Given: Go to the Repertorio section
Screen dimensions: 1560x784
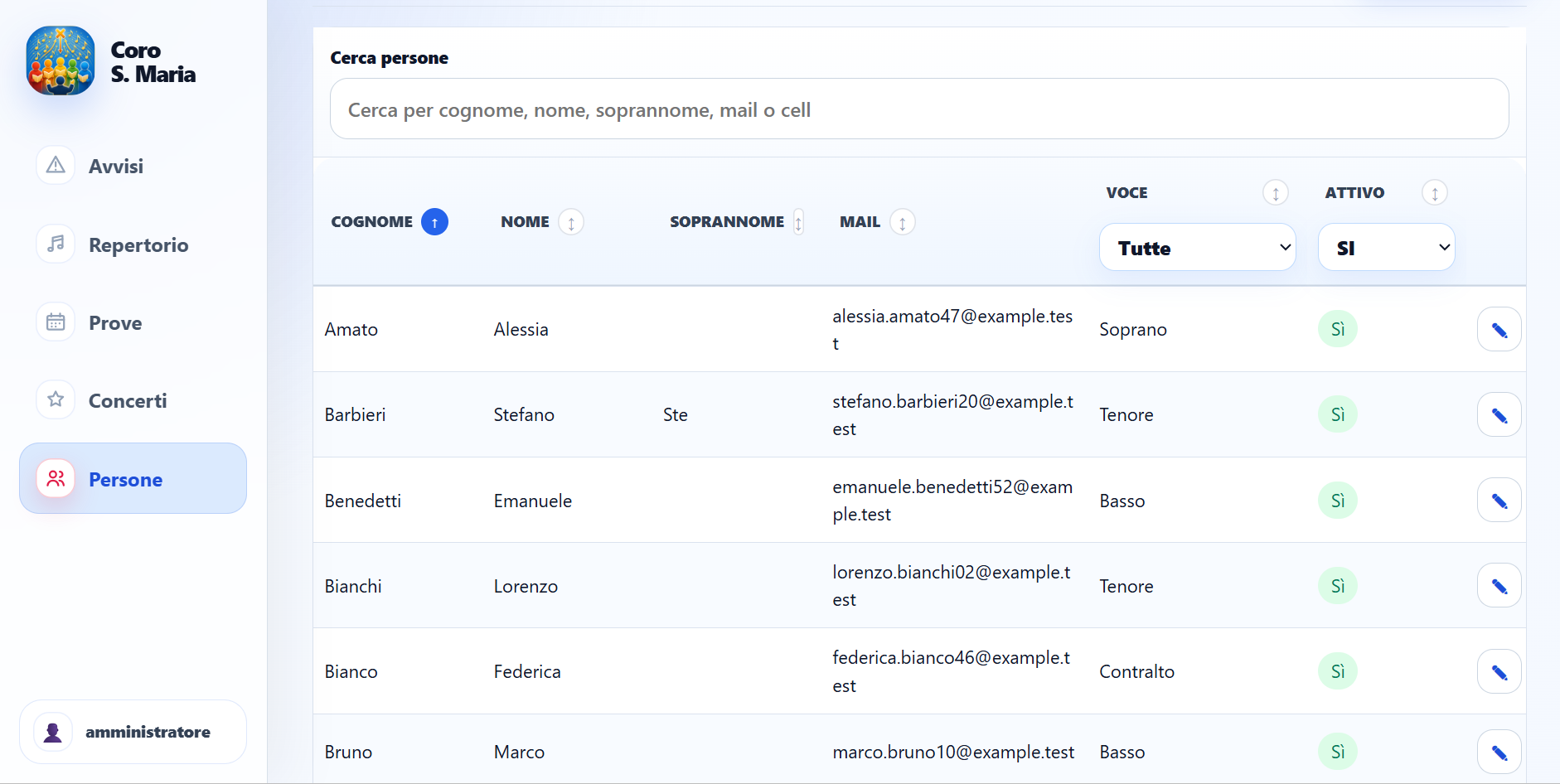Looking at the screenshot, I should 133,244.
